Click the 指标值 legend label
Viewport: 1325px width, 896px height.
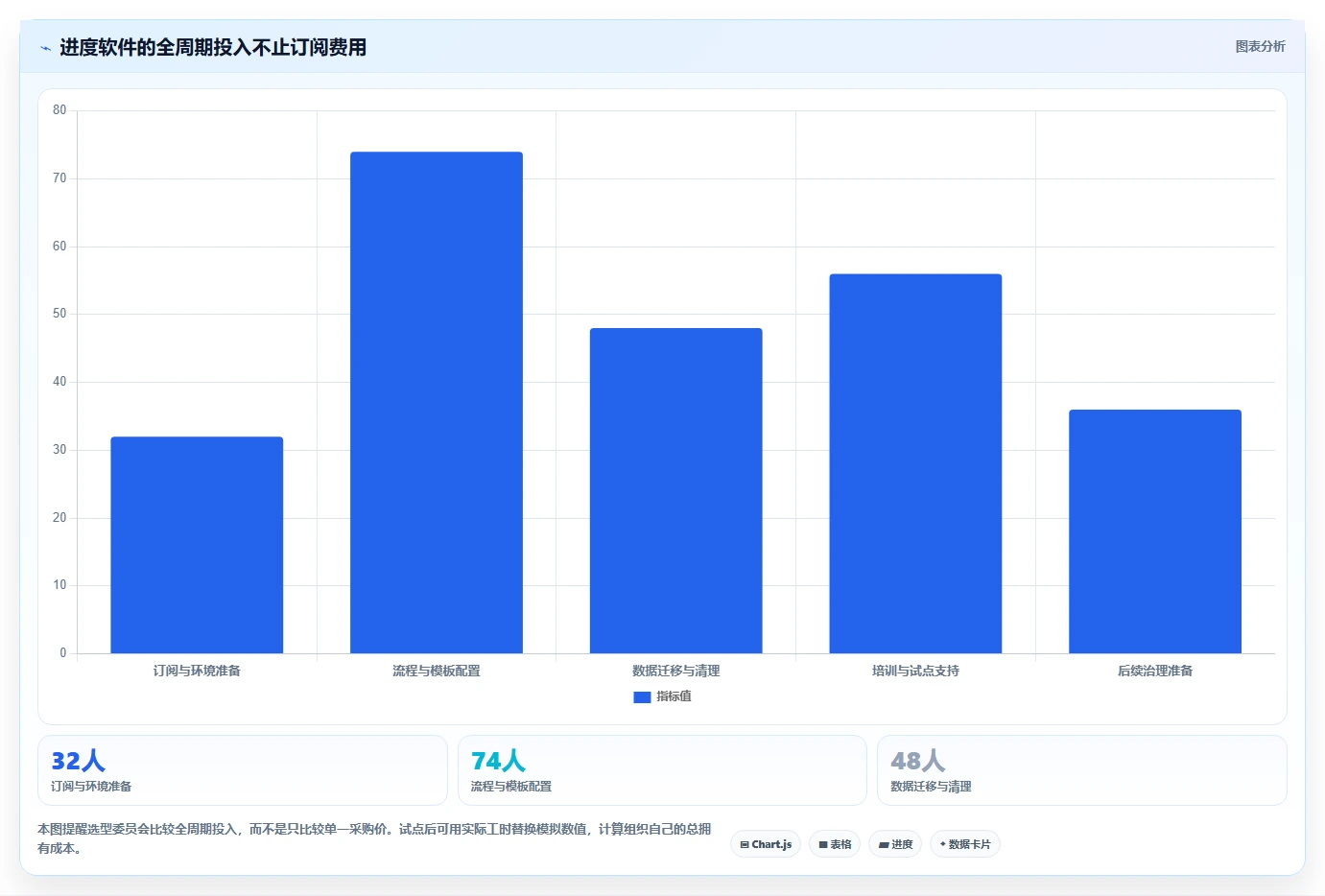point(674,696)
